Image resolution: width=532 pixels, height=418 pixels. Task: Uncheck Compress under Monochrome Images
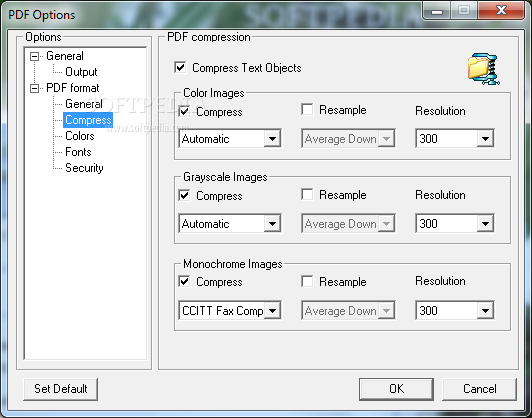[x=184, y=281]
